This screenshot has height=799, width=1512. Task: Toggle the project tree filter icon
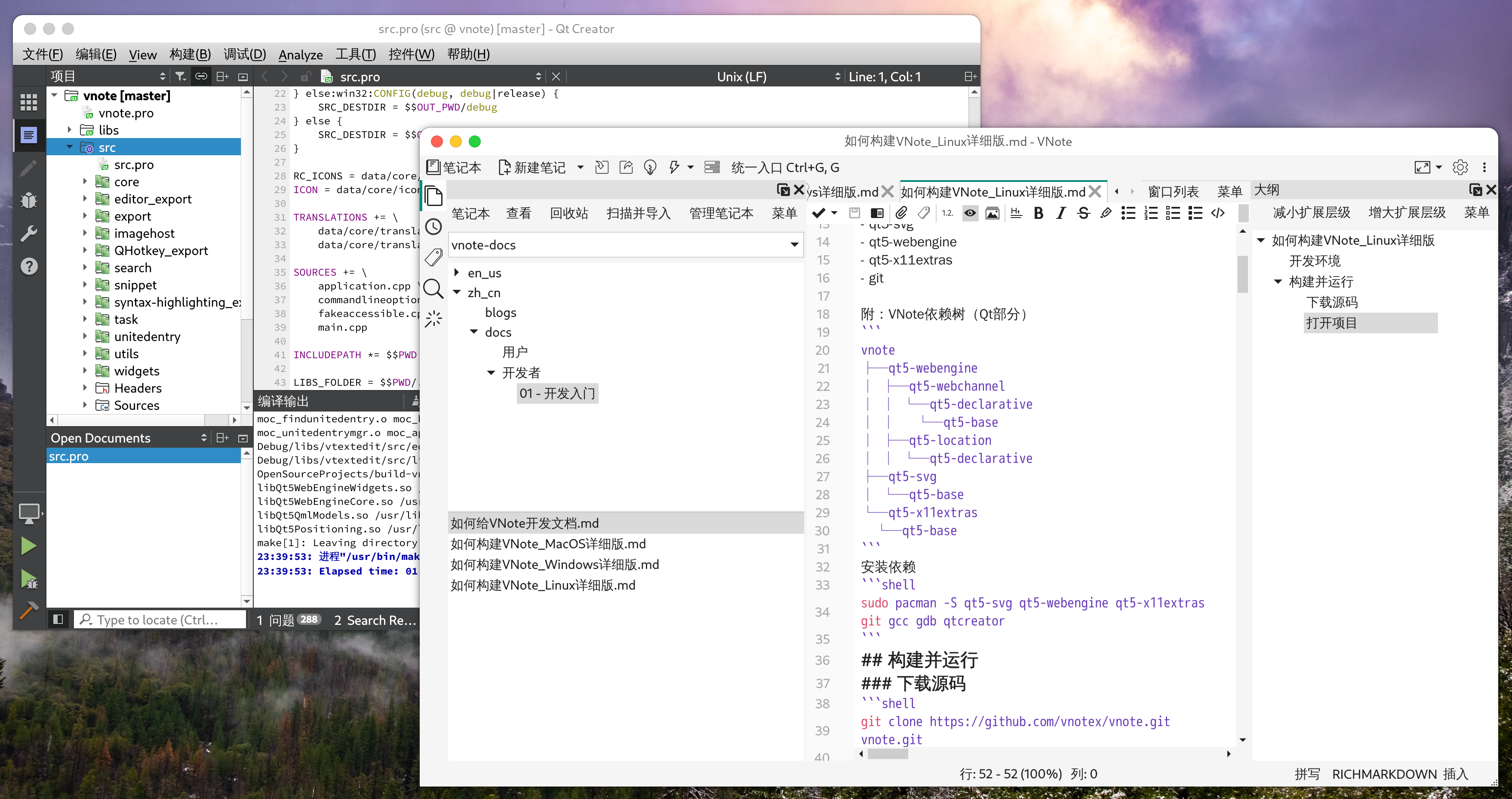pos(181,76)
